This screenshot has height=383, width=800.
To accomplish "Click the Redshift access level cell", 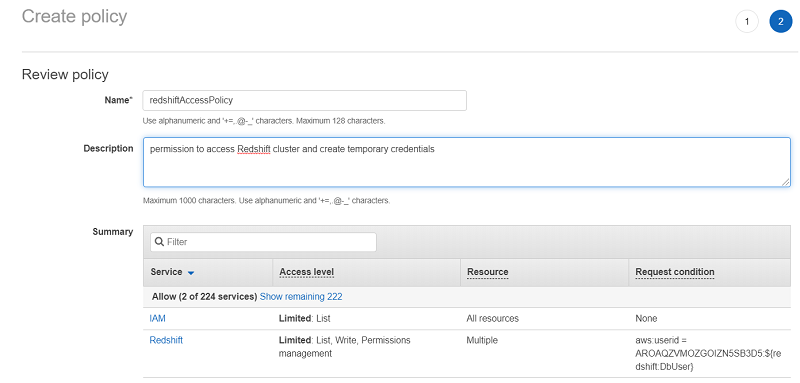I will pos(344,346).
